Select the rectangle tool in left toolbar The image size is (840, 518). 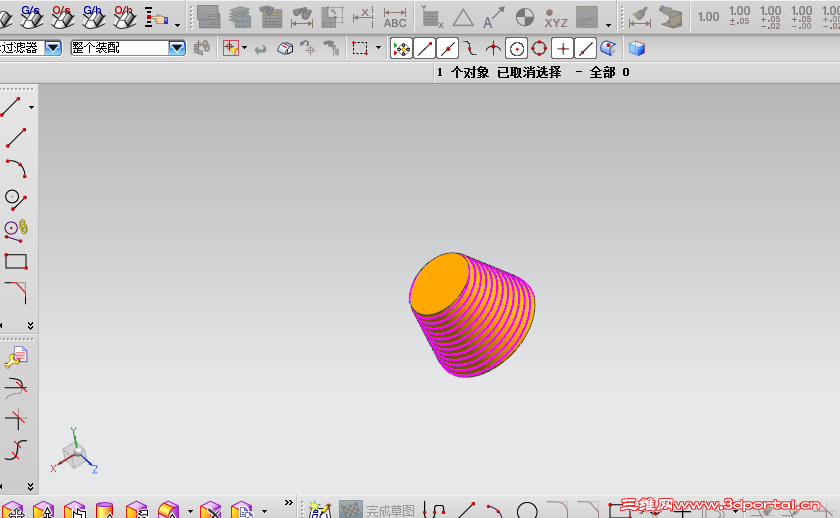coord(16,261)
